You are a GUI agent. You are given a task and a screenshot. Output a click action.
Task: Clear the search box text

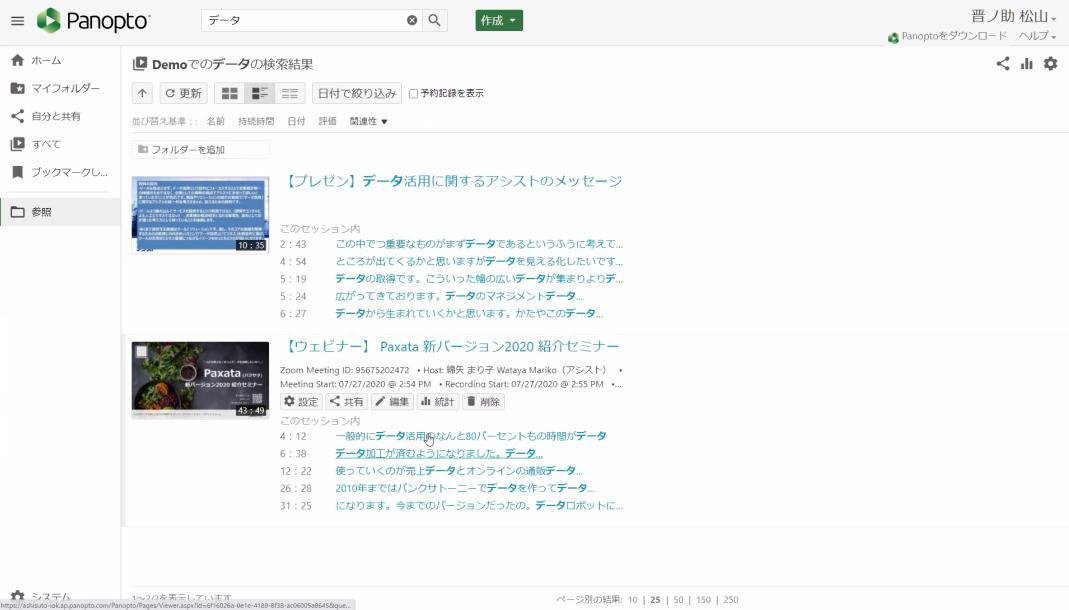coord(412,20)
